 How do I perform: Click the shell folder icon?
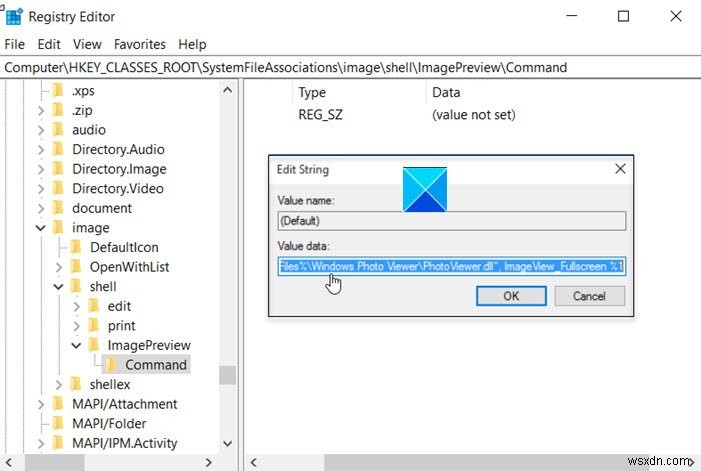tap(76, 286)
